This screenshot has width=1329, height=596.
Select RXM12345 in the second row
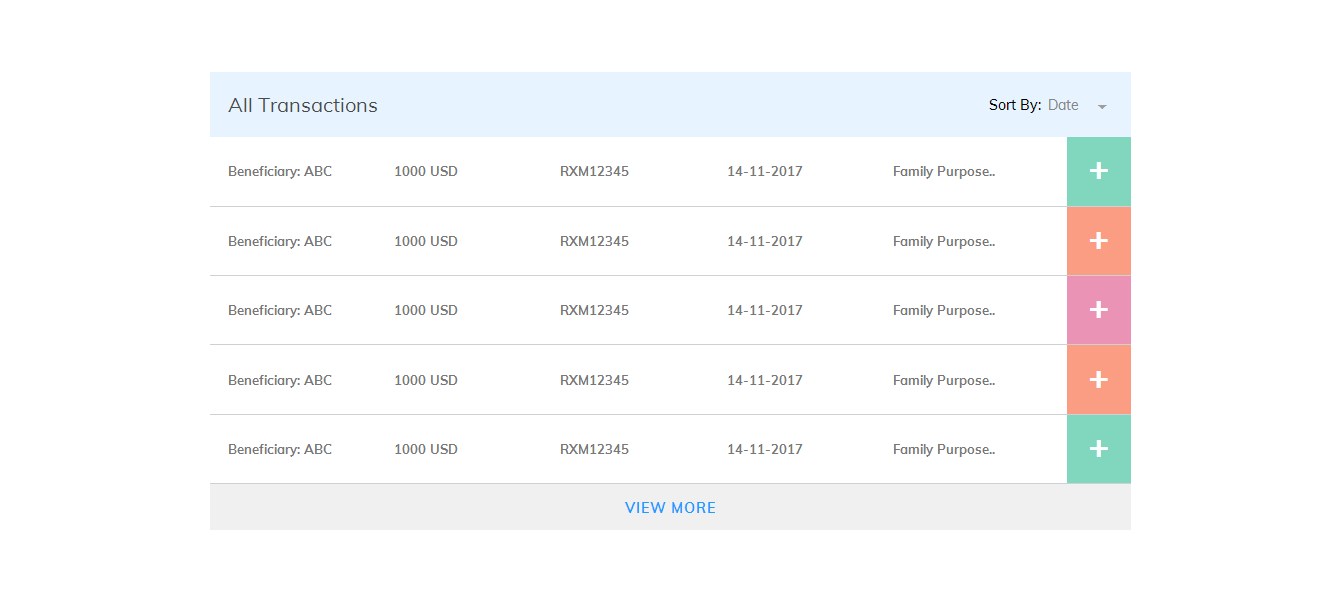pos(594,241)
